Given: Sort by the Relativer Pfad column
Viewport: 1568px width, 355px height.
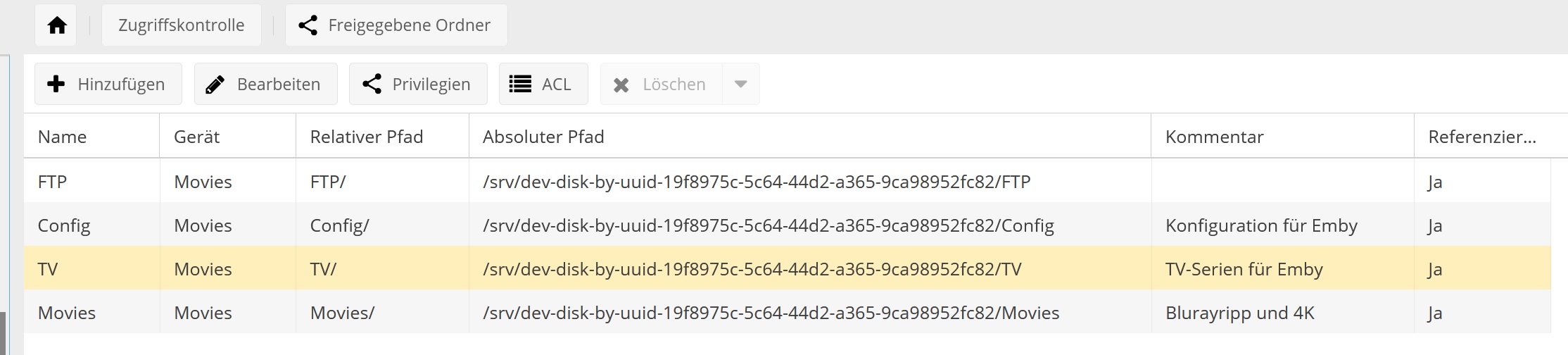Looking at the screenshot, I should 382,136.
